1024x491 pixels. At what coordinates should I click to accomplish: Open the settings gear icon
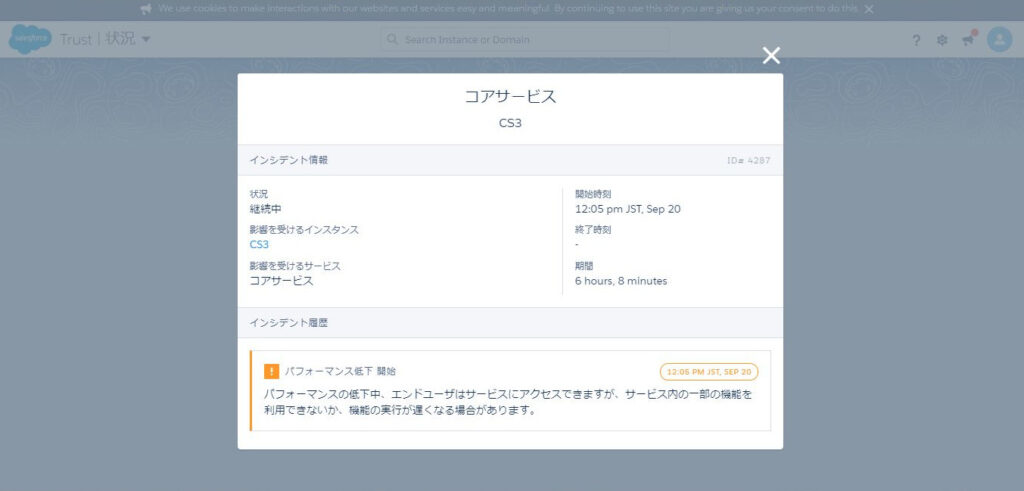click(942, 40)
